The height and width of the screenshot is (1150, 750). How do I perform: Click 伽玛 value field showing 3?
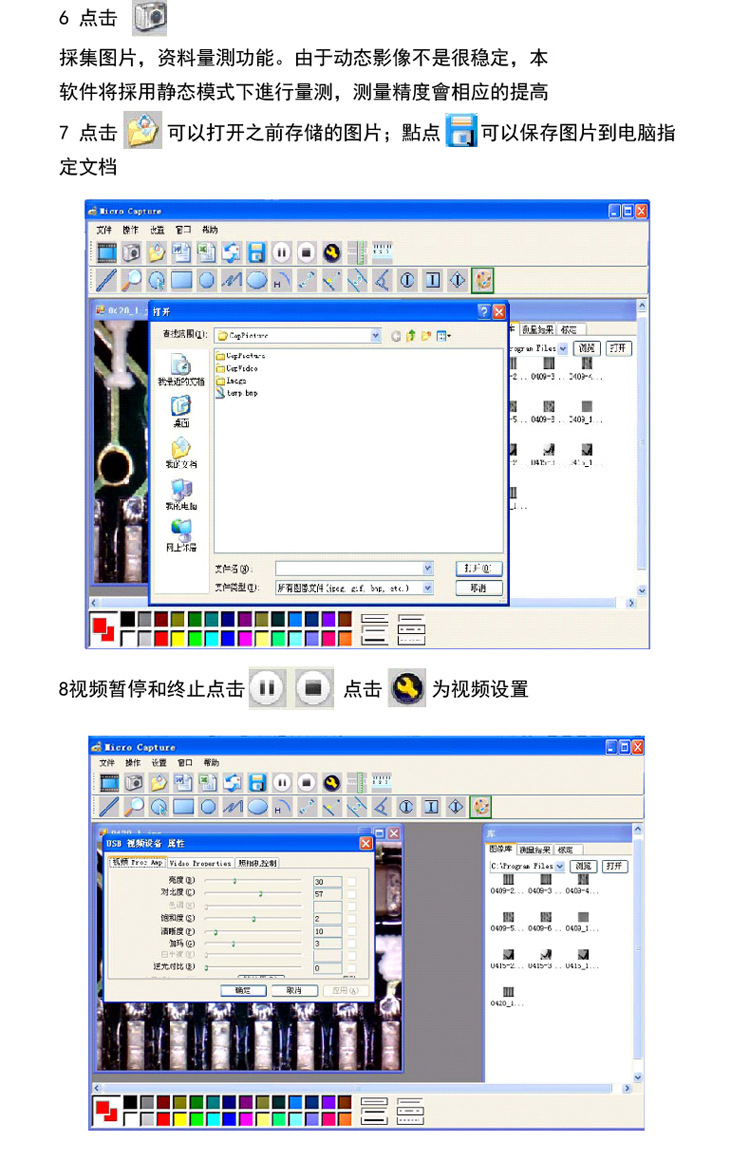click(328, 944)
